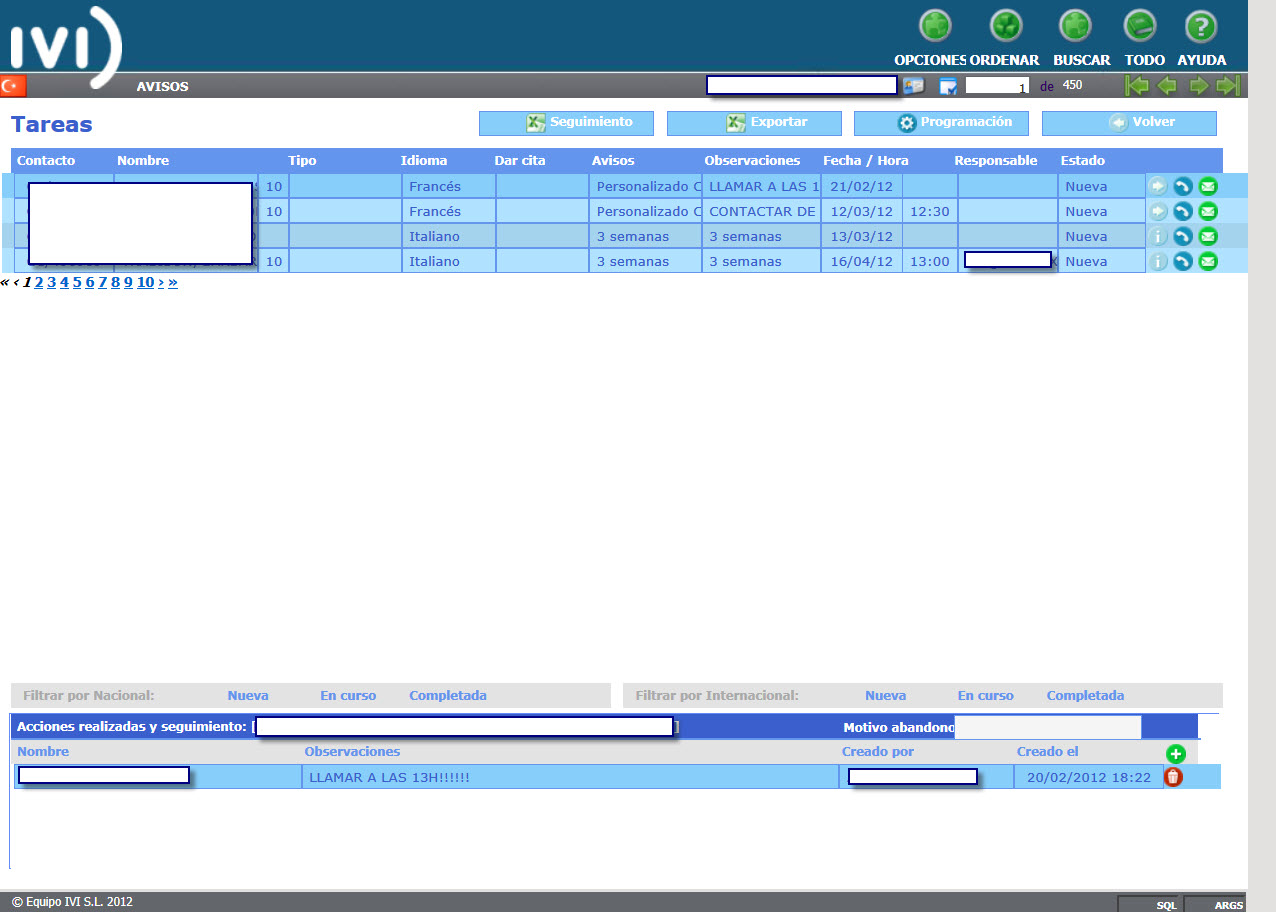The image size is (1276, 912).
Task: Click the 20/02/2012 18:22 creation date
Action: pos(1089,777)
